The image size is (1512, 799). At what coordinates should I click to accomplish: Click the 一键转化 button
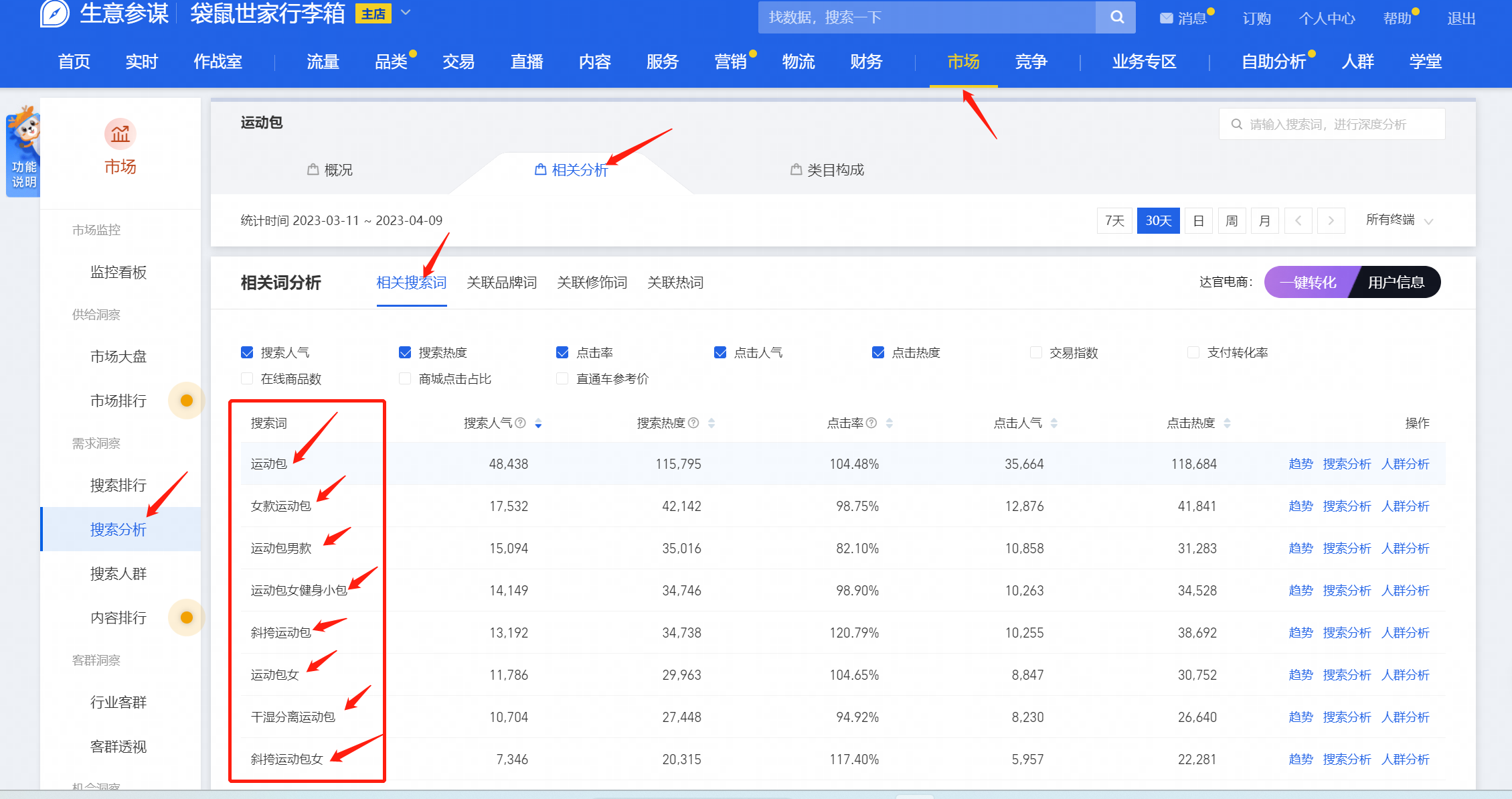[1307, 283]
